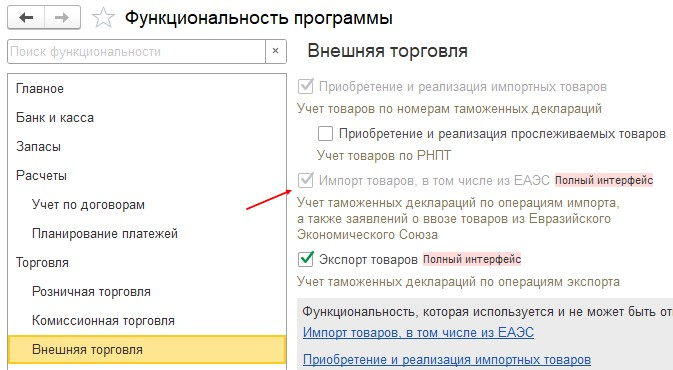Select «Торговля» in the section list
Screen dimensions: 673x370
click(147, 262)
